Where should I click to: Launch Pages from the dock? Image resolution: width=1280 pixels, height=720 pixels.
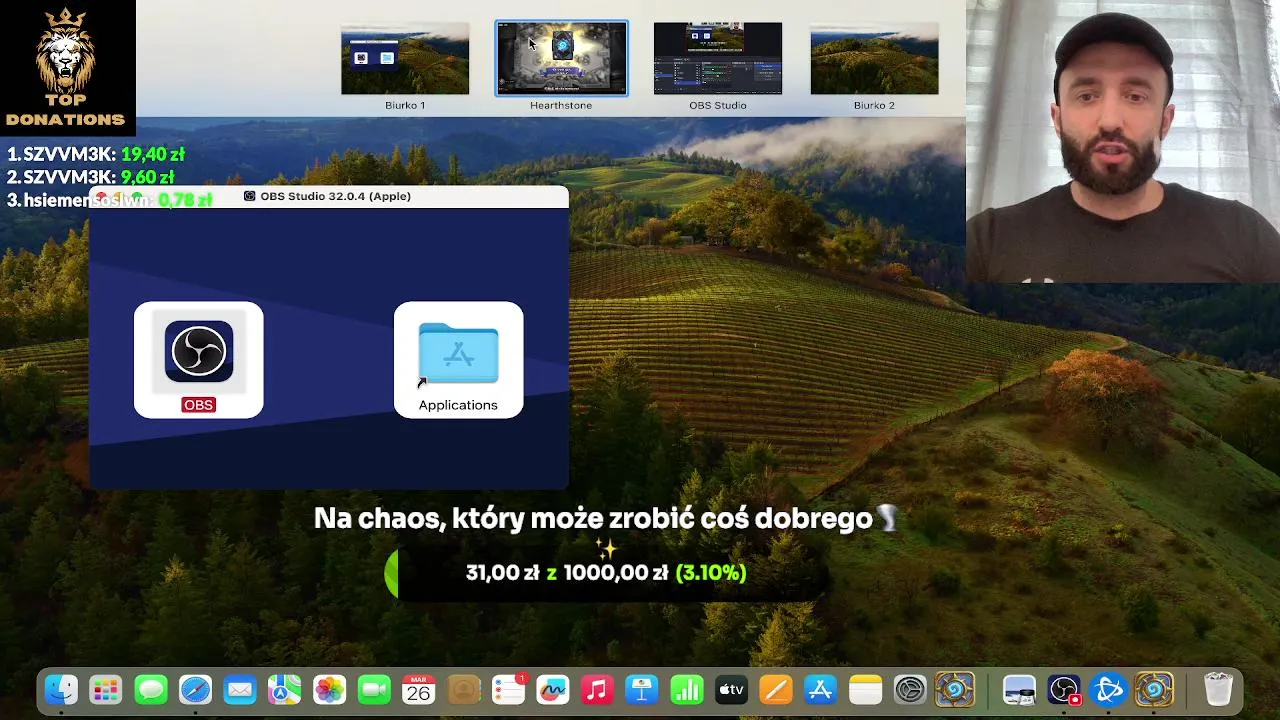click(x=776, y=690)
